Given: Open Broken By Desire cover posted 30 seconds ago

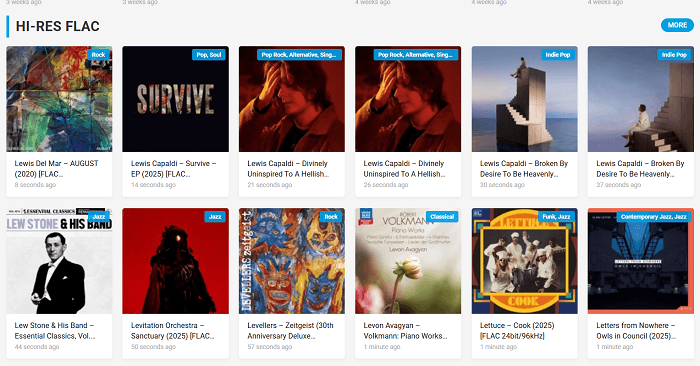Looking at the screenshot, I should click(525, 99).
